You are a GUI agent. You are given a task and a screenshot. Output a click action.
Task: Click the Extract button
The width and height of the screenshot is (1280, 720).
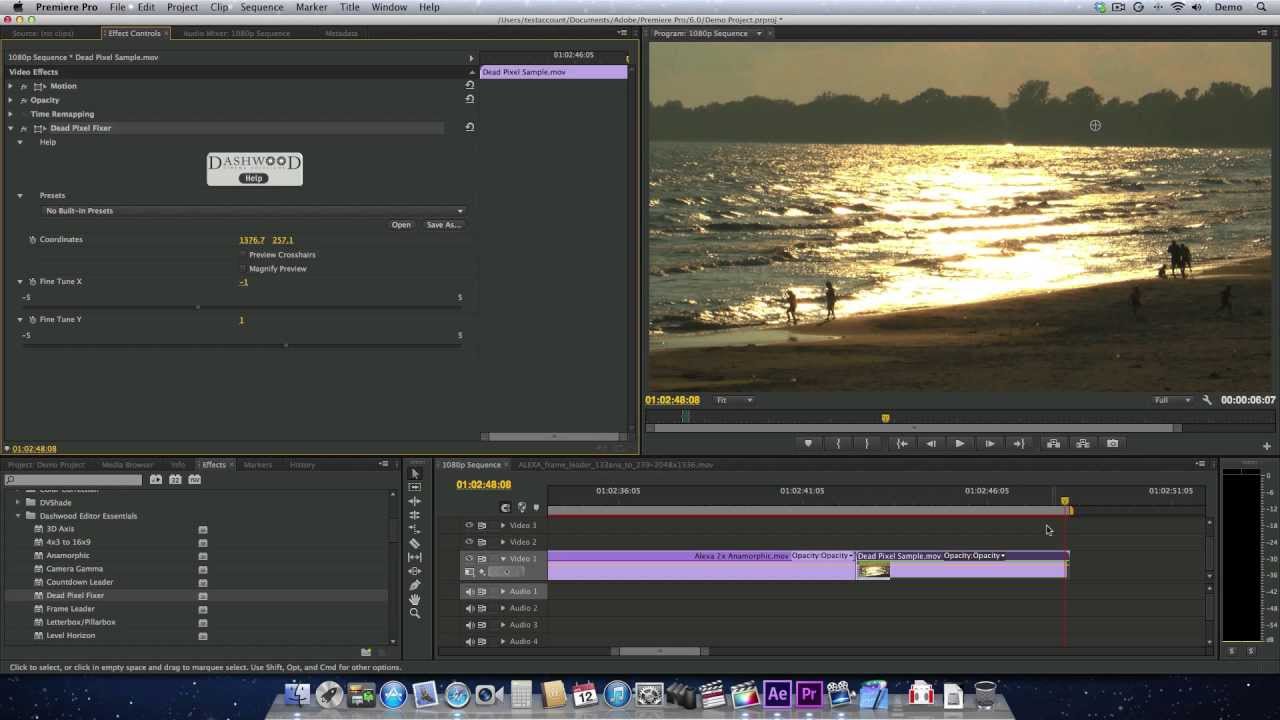[x=1082, y=444]
